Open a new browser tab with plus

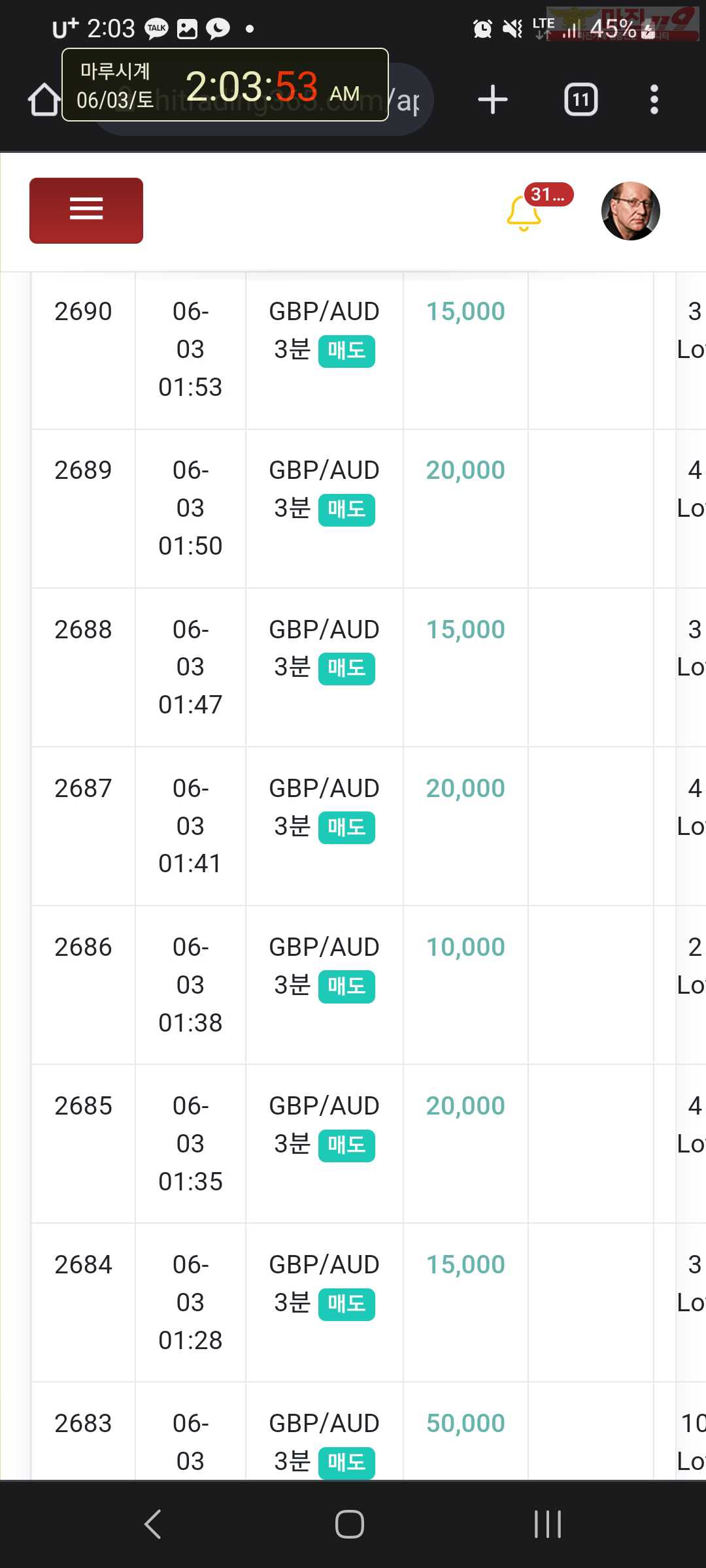pyautogui.click(x=493, y=100)
